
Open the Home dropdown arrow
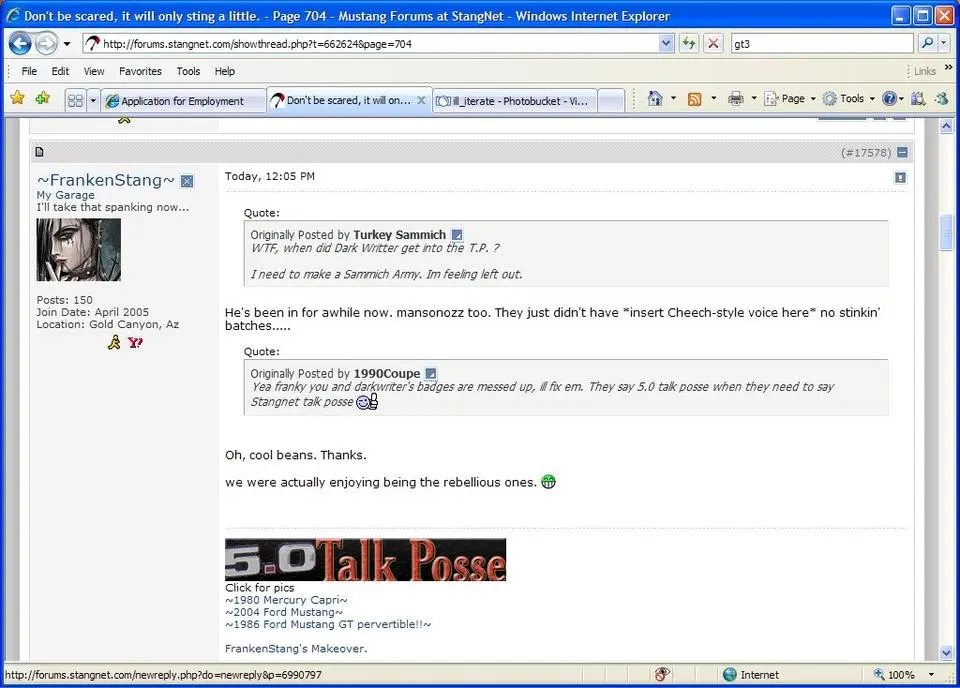673,98
